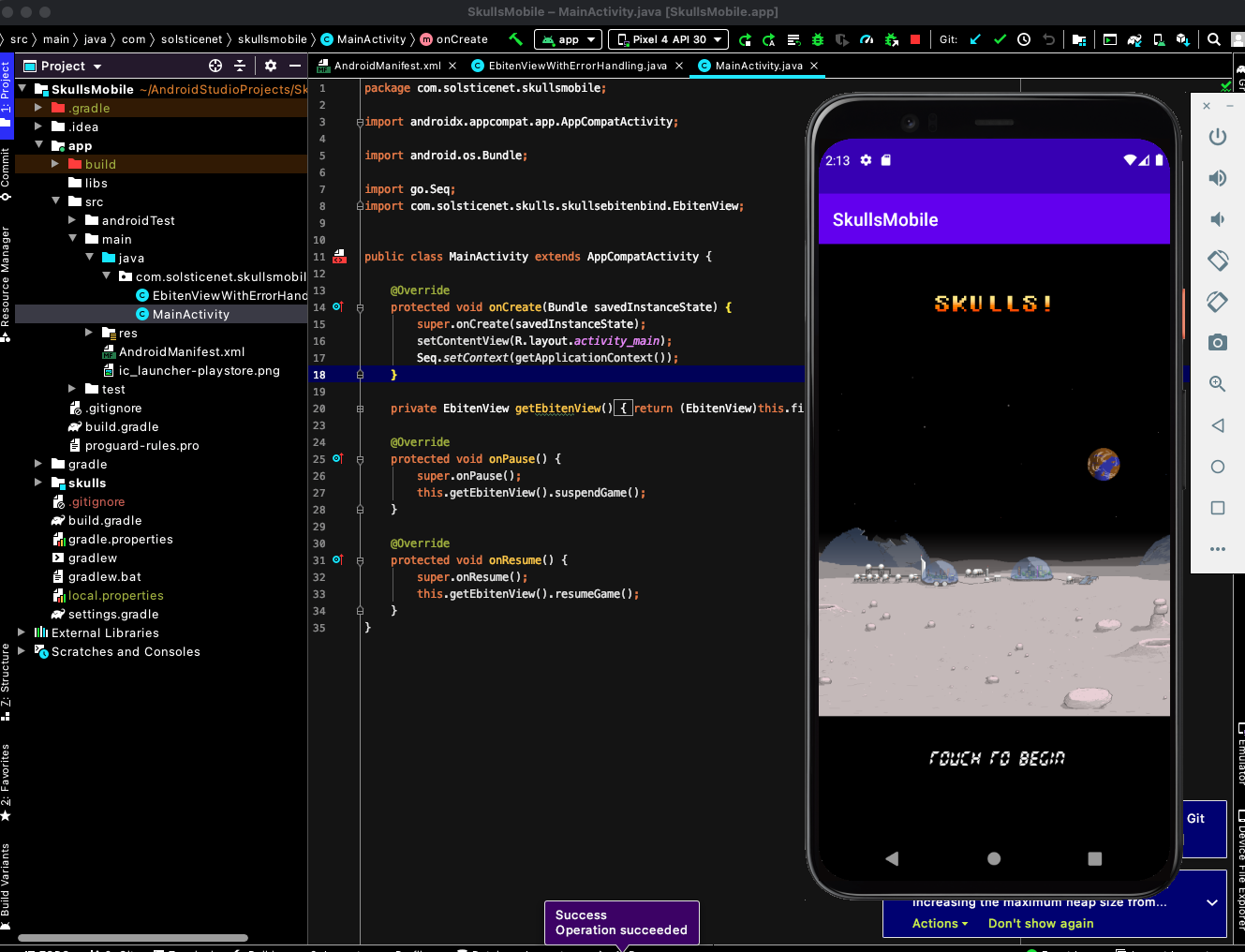Expand the androidTest folder
Screen dimensions: 1245x952
(72, 220)
